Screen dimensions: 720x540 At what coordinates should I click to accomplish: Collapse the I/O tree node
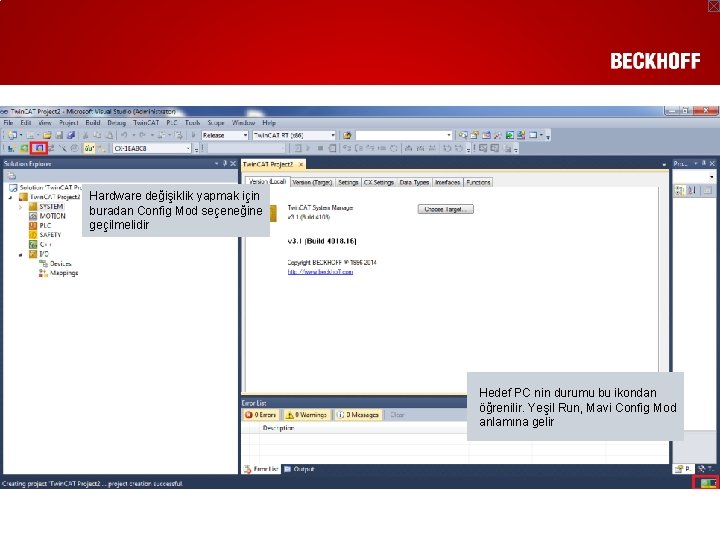pyautogui.click(x=20, y=254)
